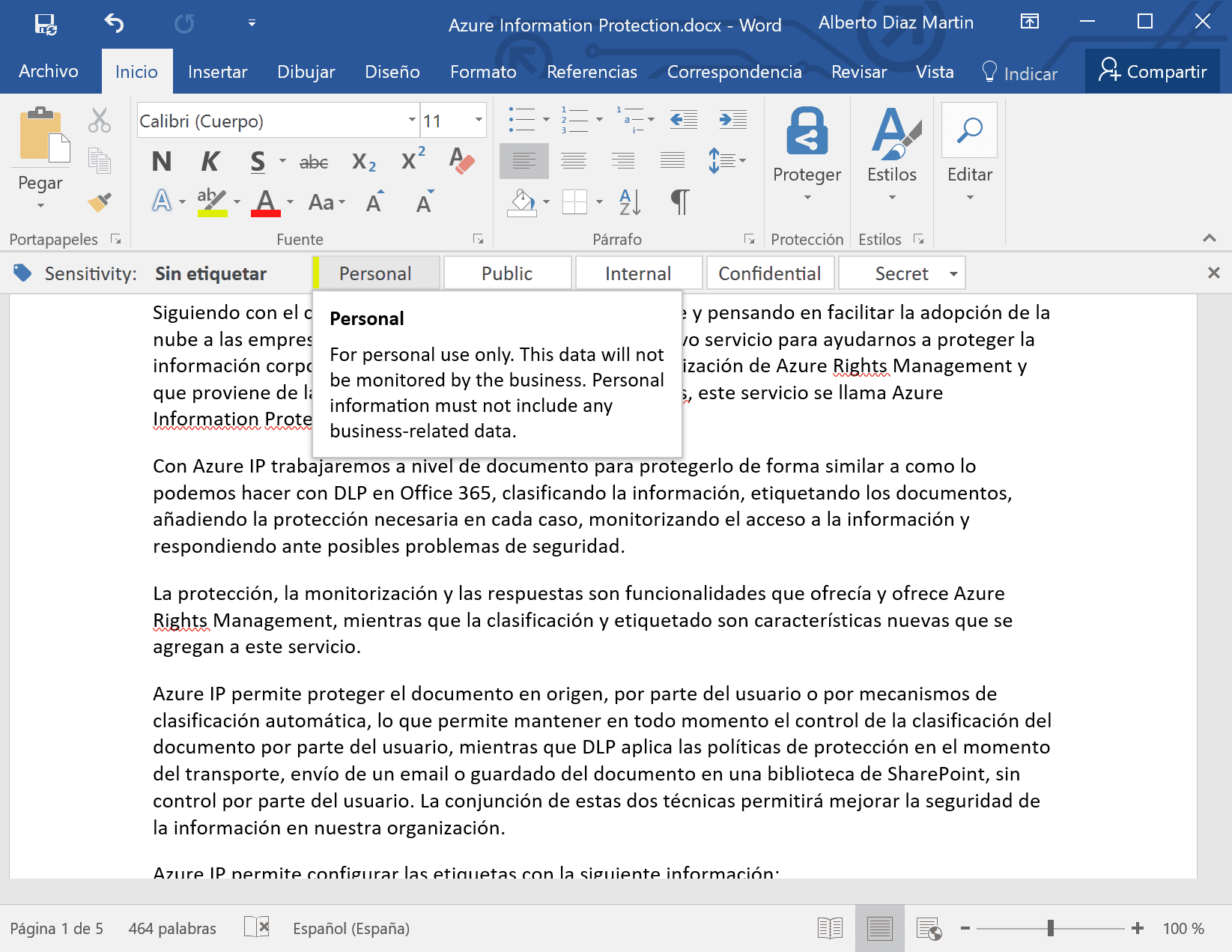1232x952 pixels.
Task: Cut selection with the scissors icon
Action: click(x=99, y=120)
